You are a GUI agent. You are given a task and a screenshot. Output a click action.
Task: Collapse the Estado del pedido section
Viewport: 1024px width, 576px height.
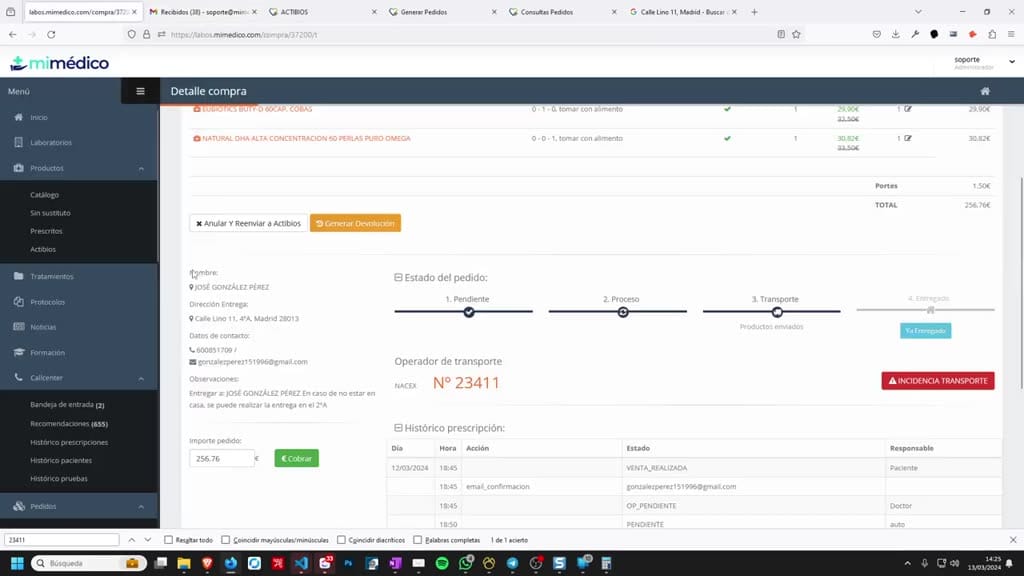point(398,278)
